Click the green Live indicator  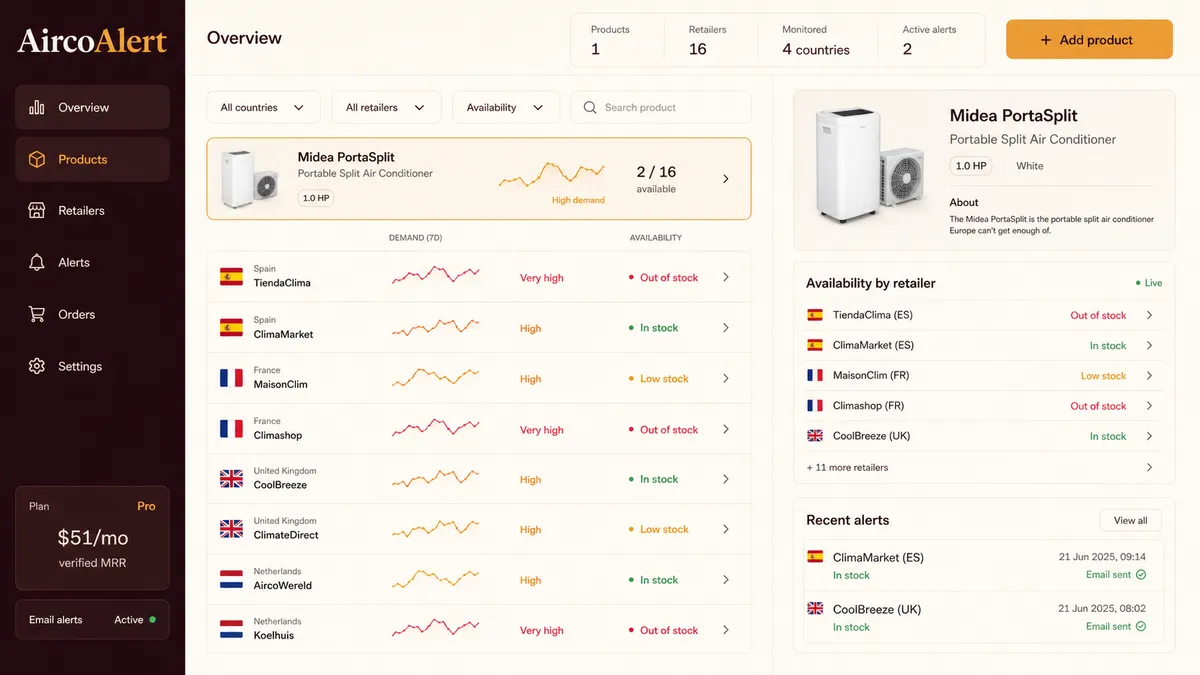1149,283
